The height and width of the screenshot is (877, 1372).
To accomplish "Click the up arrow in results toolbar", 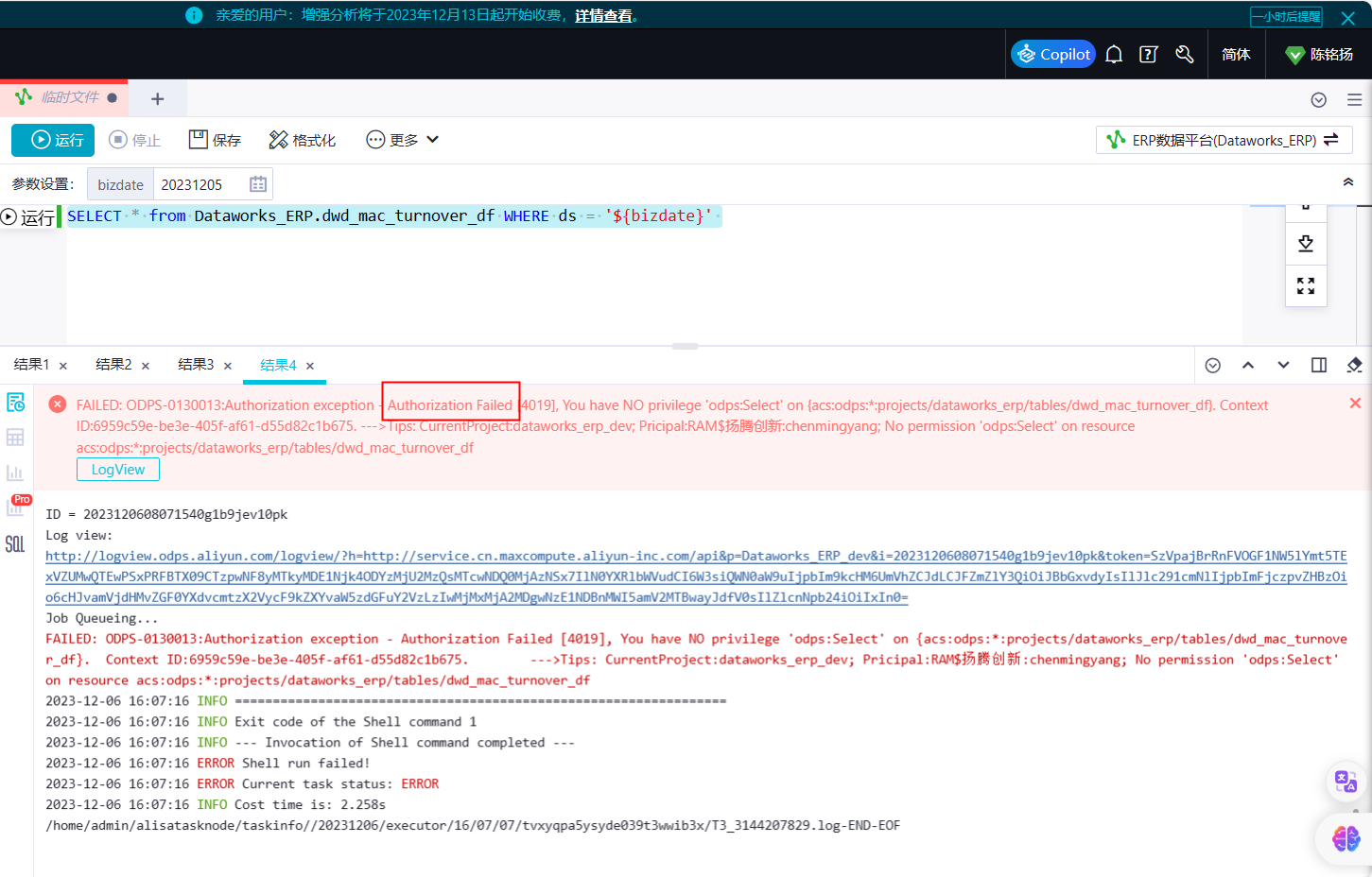I will tap(1248, 365).
